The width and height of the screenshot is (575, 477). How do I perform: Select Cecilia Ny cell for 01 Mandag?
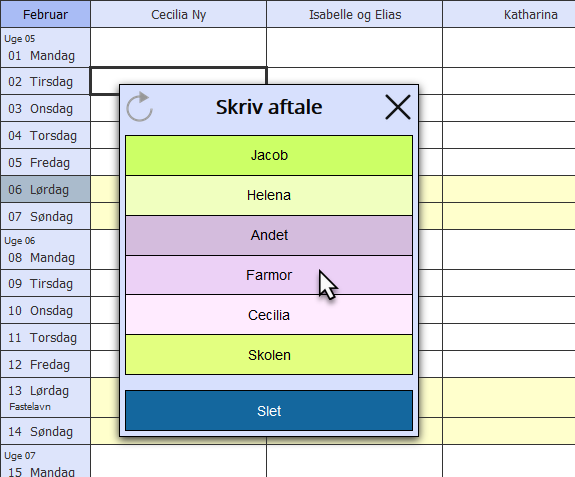179,48
